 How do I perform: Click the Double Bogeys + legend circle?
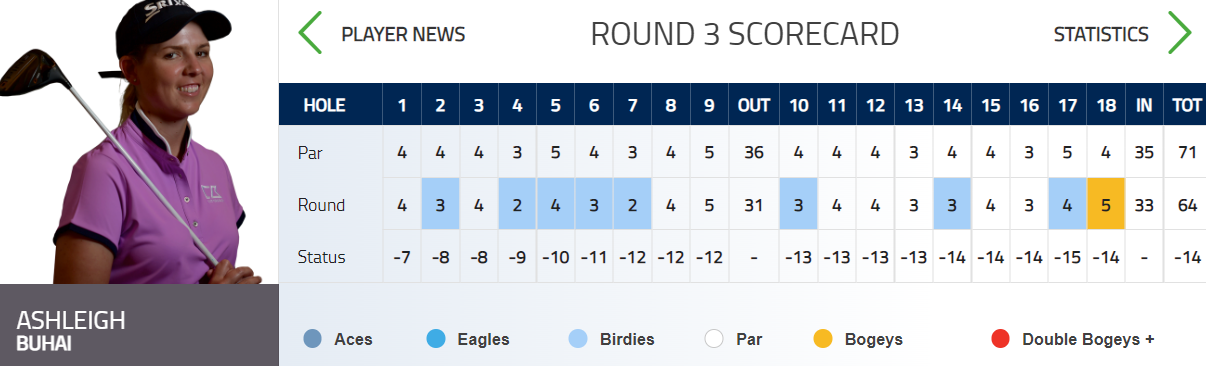pyautogui.click(x=999, y=339)
